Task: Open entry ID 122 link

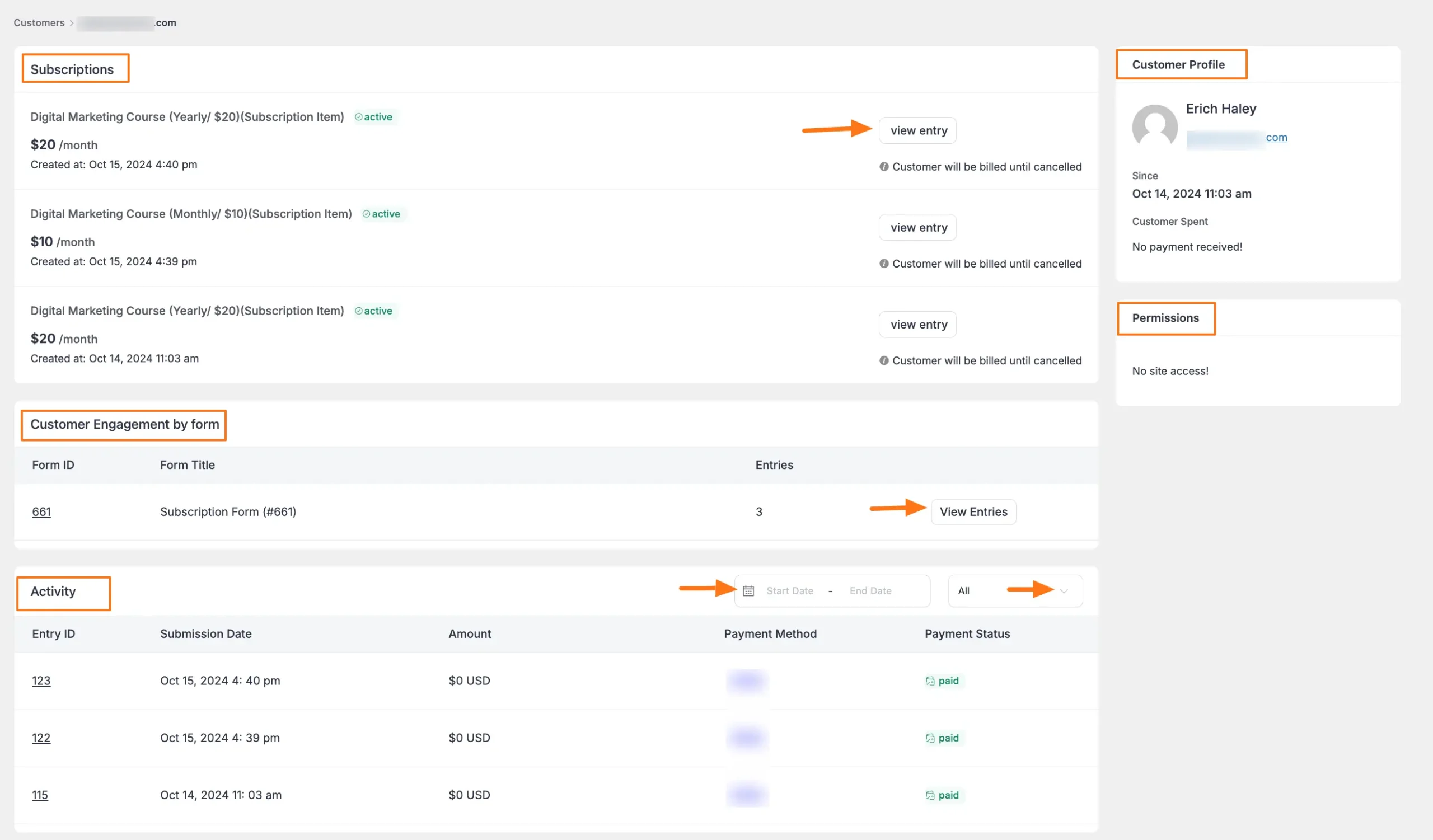Action: tap(41, 738)
